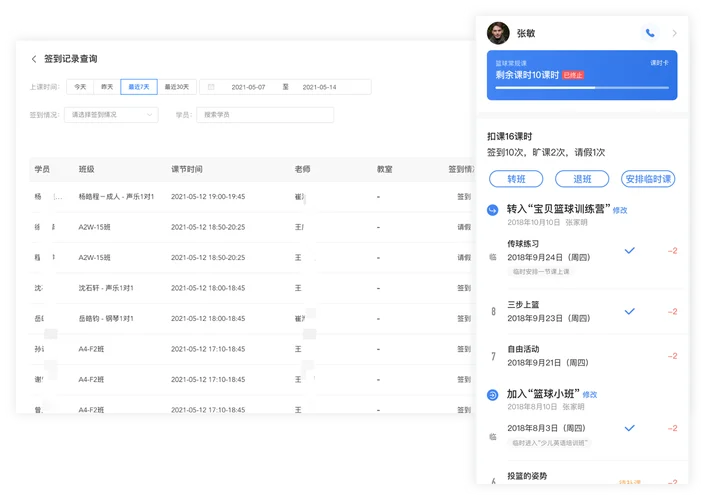Open the 签到情况 dropdown
706x500 pixels.
click(x=111, y=115)
